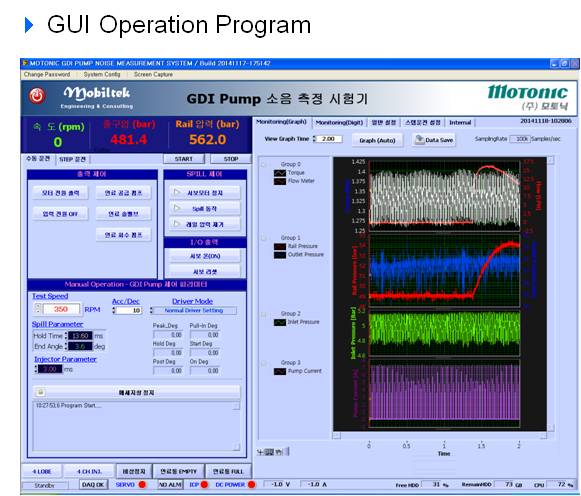581x496 pixels.
Task: Click the Rail Pressure legend icon
Action: (x=280, y=246)
